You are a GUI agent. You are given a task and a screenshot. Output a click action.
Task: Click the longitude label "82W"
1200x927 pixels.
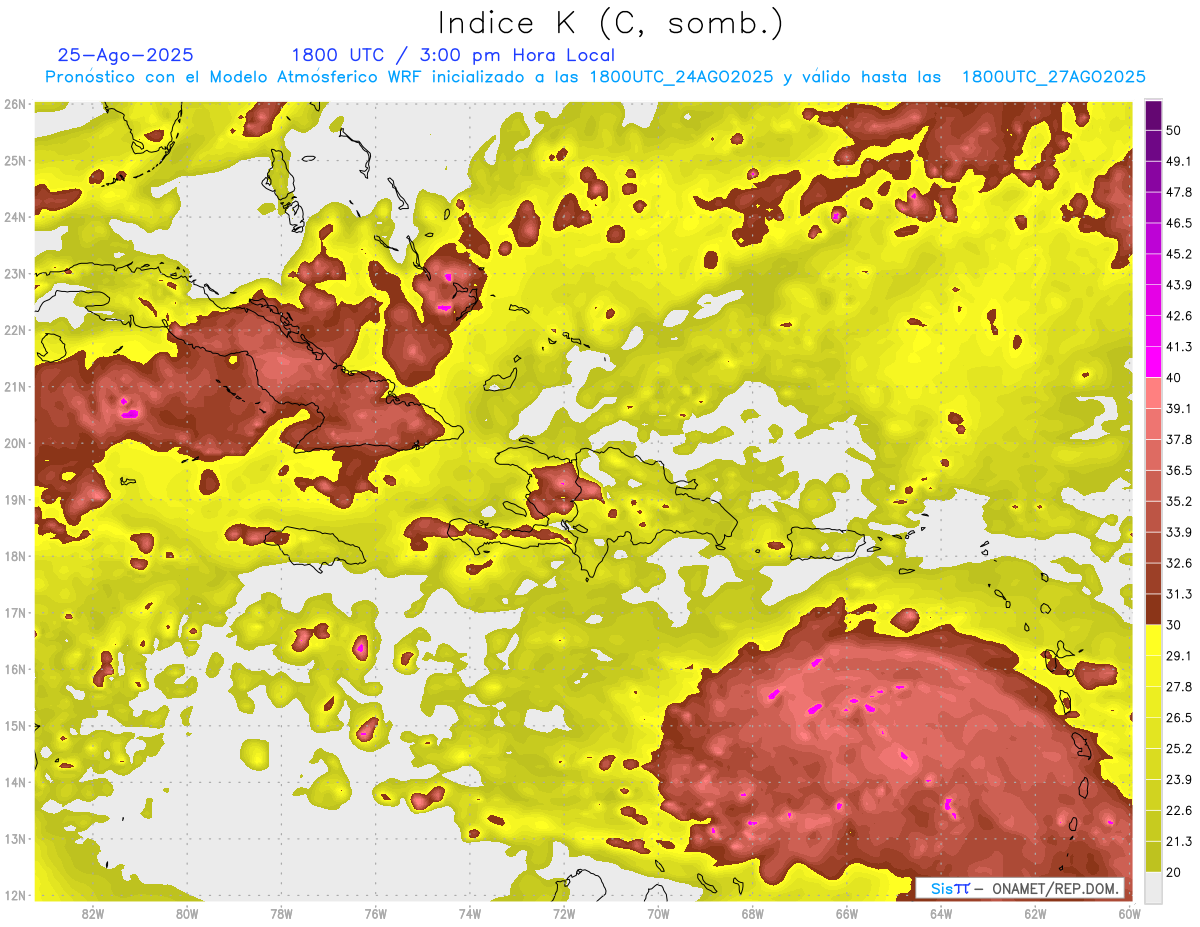pyautogui.click(x=93, y=914)
